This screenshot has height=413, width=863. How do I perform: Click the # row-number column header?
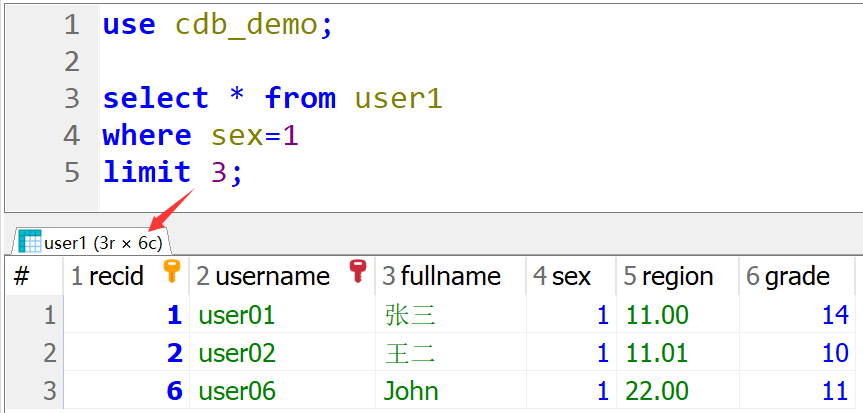click(x=22, y=277)
